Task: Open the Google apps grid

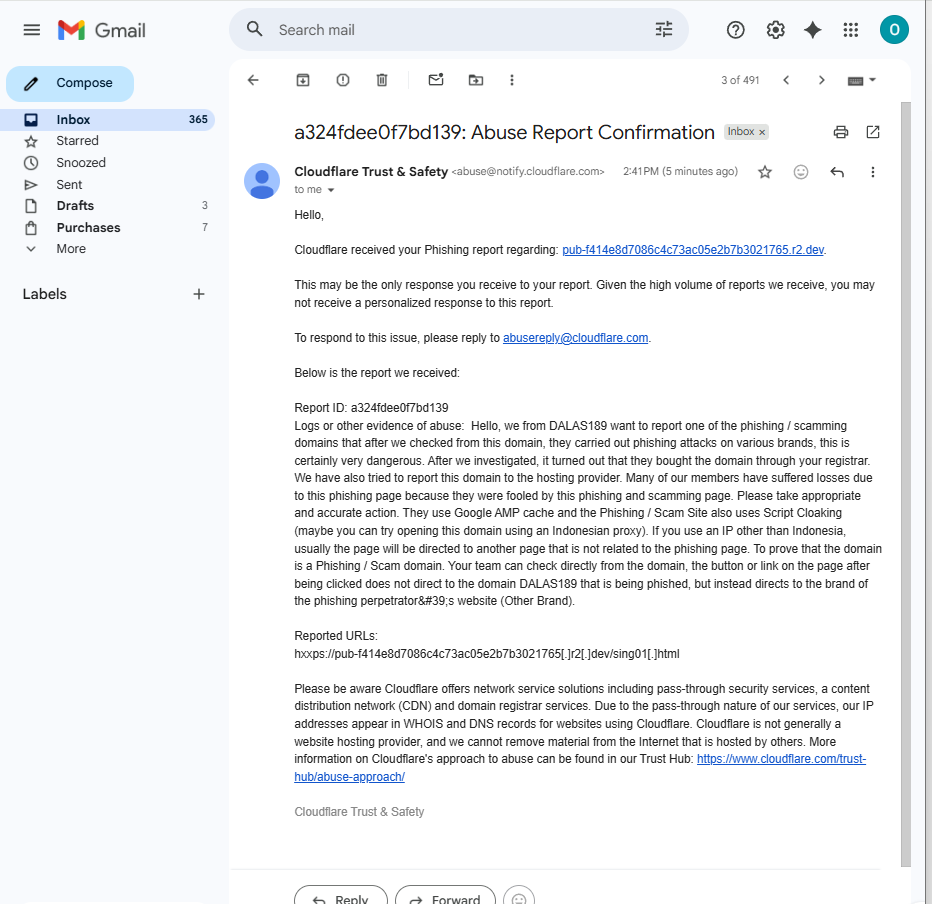Action: click(x=851, y=30)
